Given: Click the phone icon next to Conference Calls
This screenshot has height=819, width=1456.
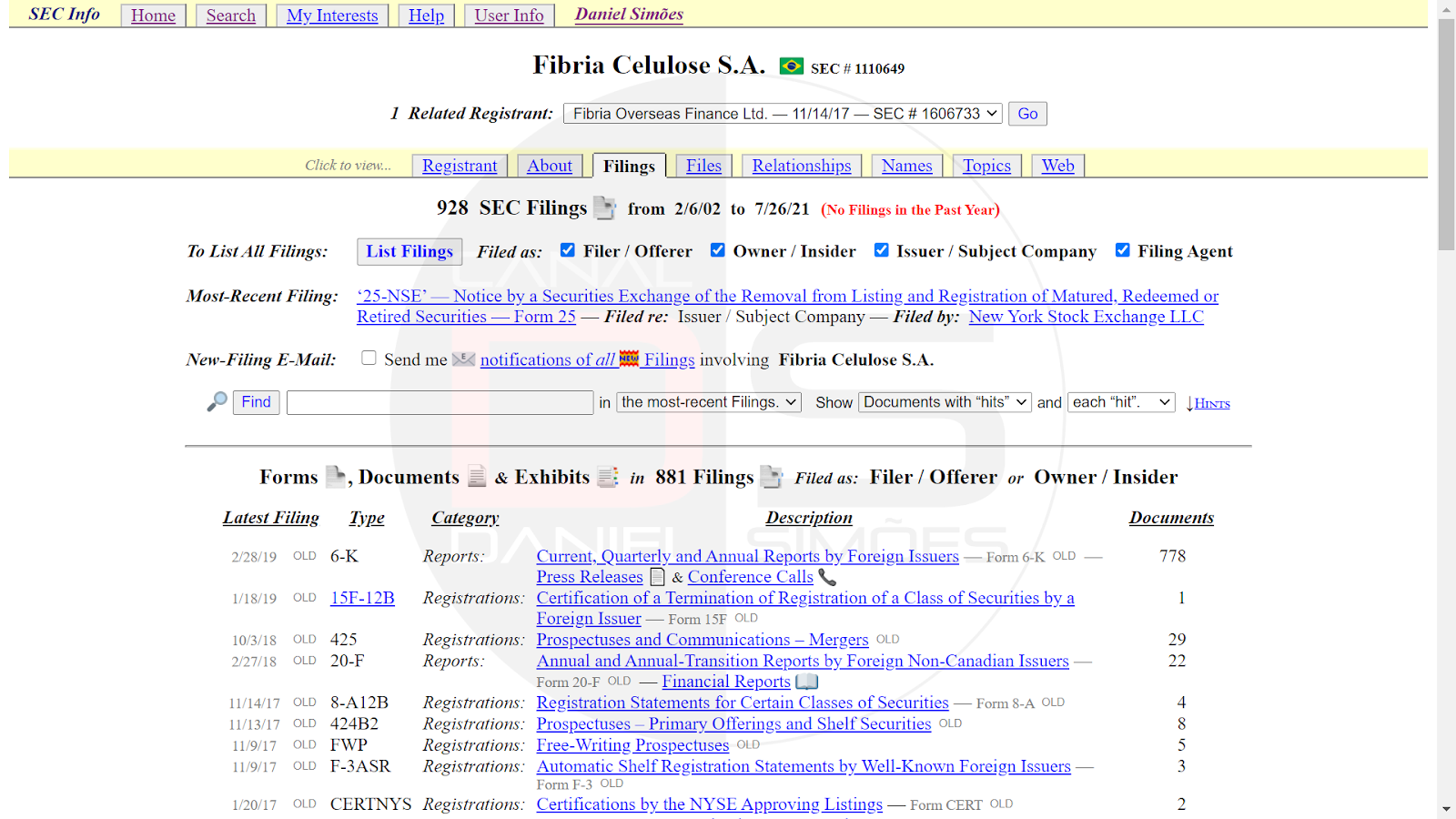Looking at the screenshot, I should click(827, 577).
